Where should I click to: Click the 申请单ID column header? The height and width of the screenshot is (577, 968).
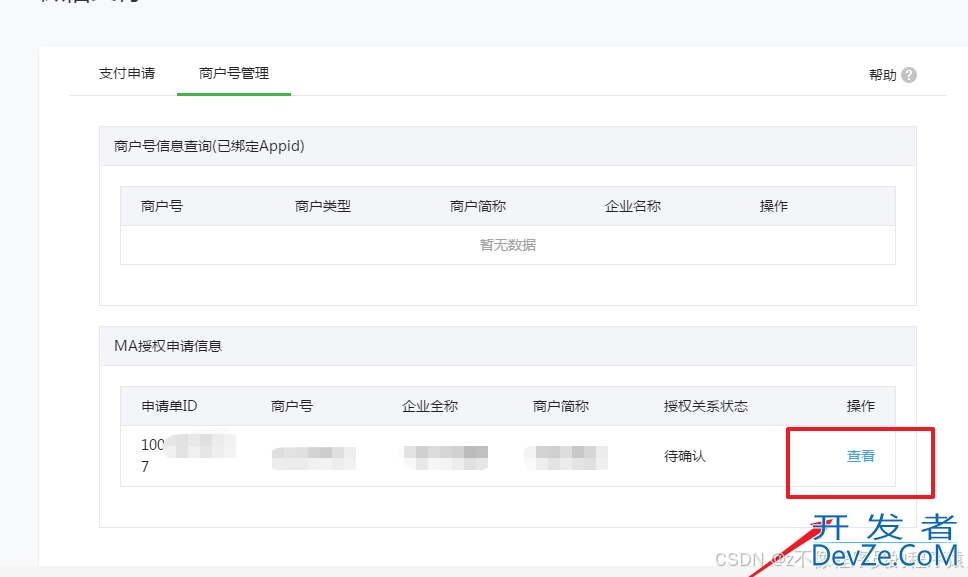tap(169, 406)
